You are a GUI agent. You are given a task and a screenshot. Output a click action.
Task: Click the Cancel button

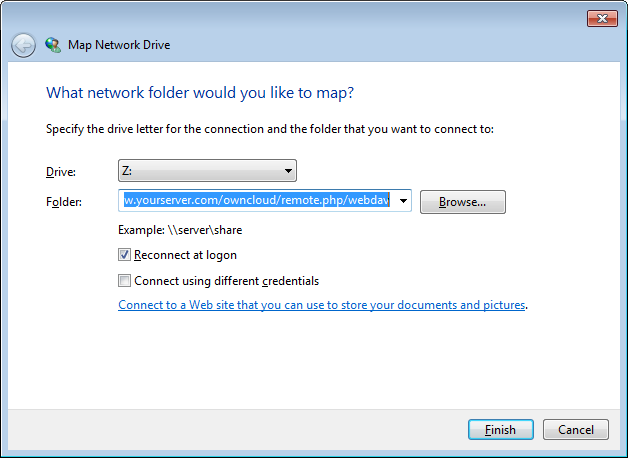coord(576,430)
